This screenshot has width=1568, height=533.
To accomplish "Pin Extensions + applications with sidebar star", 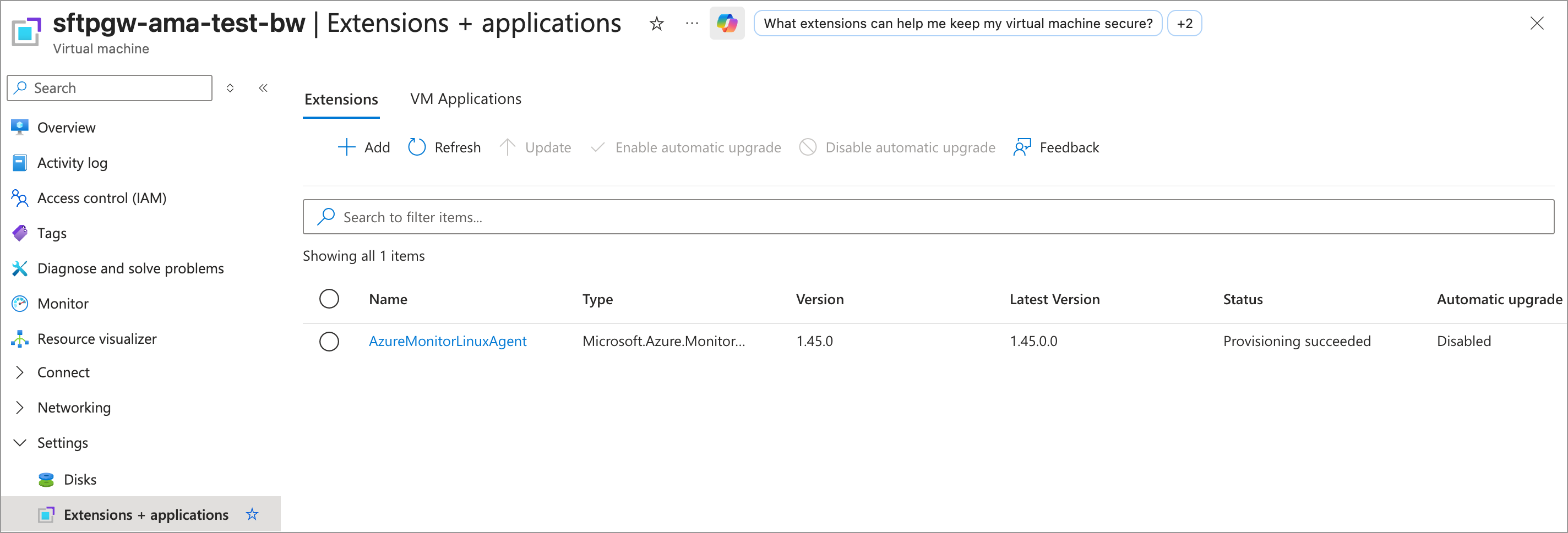I will pos(252,515).
